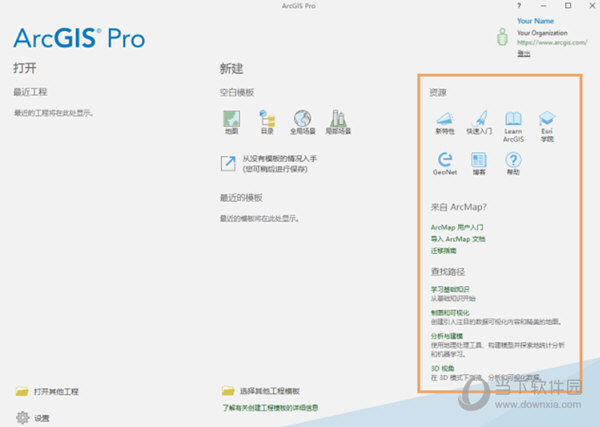The height and width of the screenshot is (427, 600).
Task: Open the Blog (博客) resource icon
Action: (x=479, y=160)
